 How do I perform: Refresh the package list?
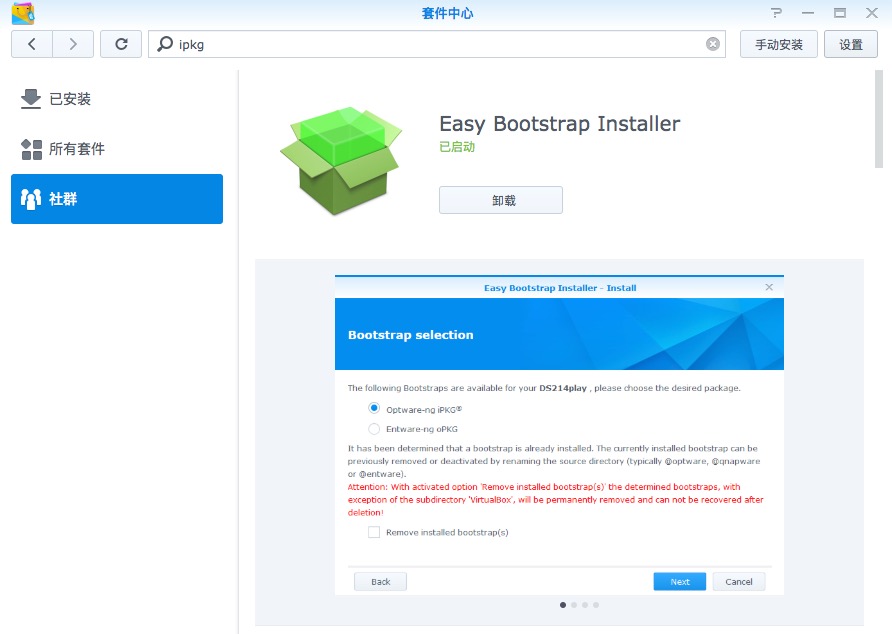[121, 44]
